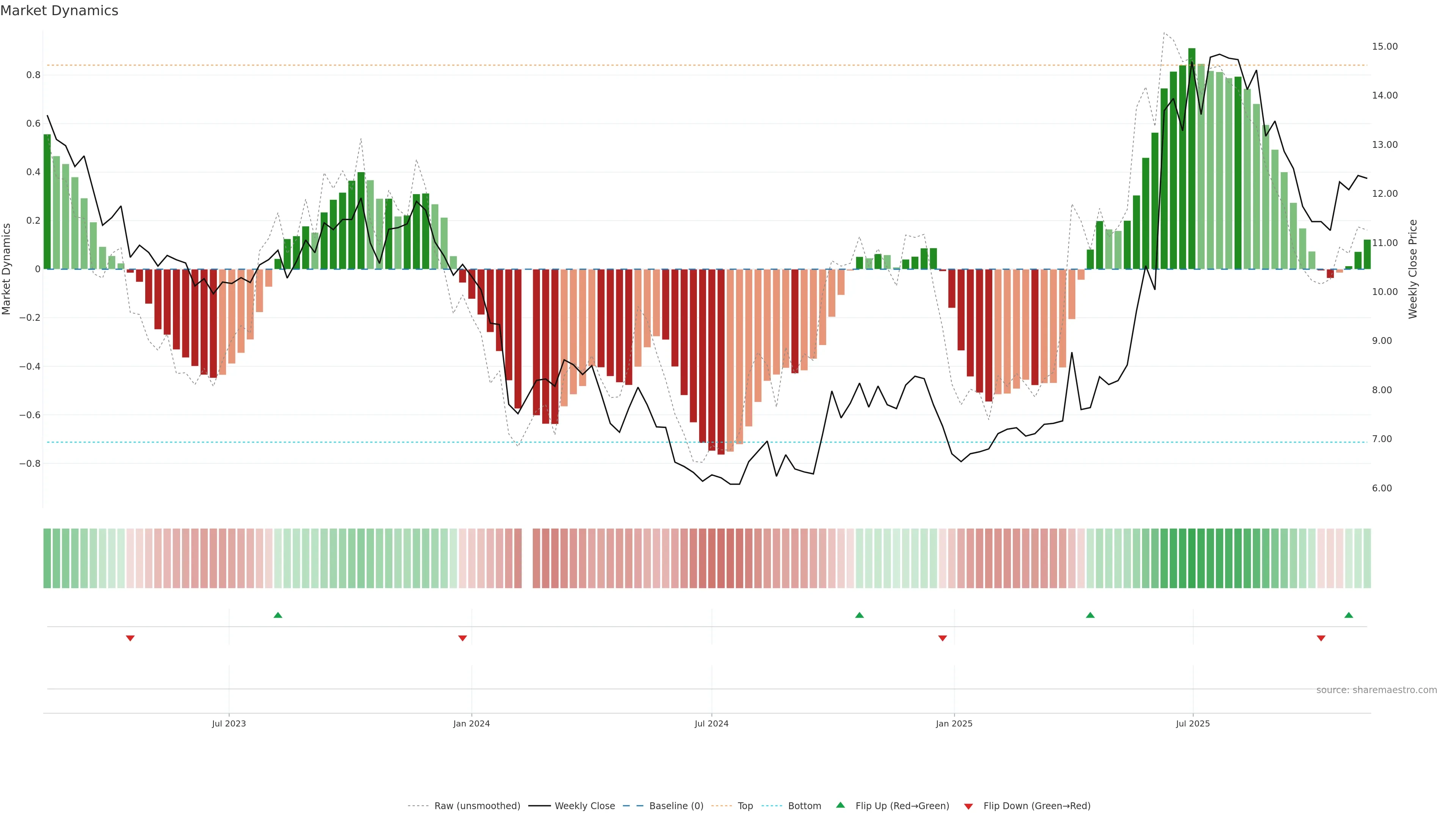Click the red flip-down marker just before Jan 2024
Screen dimensions: 1456x819
click(462, 638)
